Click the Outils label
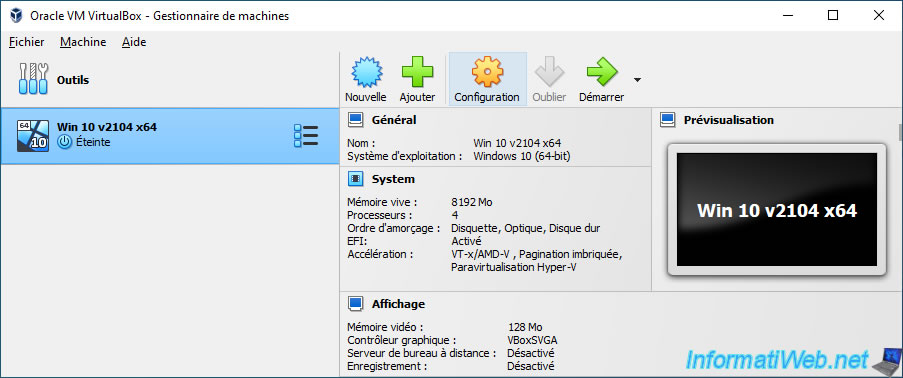The width and height of the screenshot is (903, 378). click(x=73, y=80)
